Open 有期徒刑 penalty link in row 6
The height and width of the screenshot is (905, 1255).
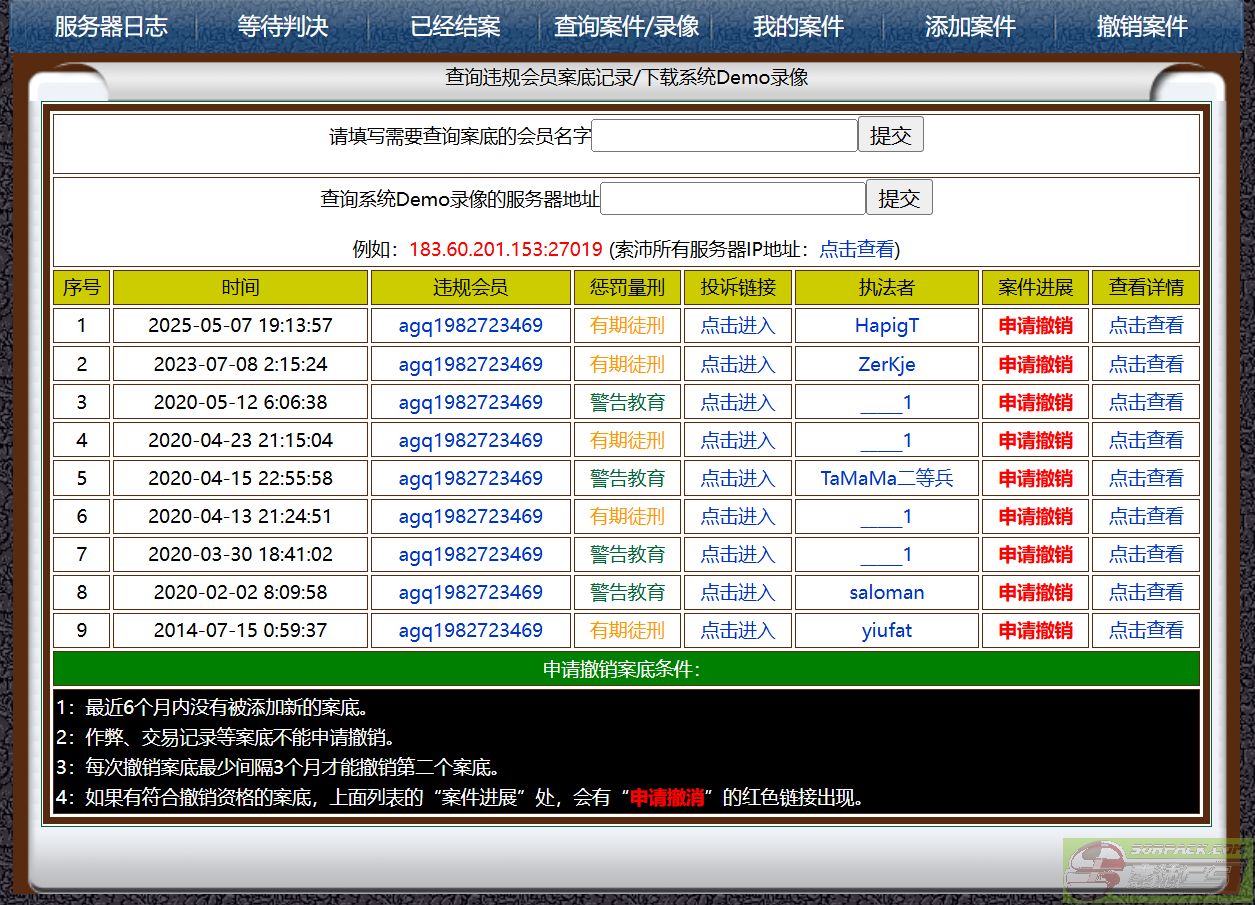click(x=627, y=516)
